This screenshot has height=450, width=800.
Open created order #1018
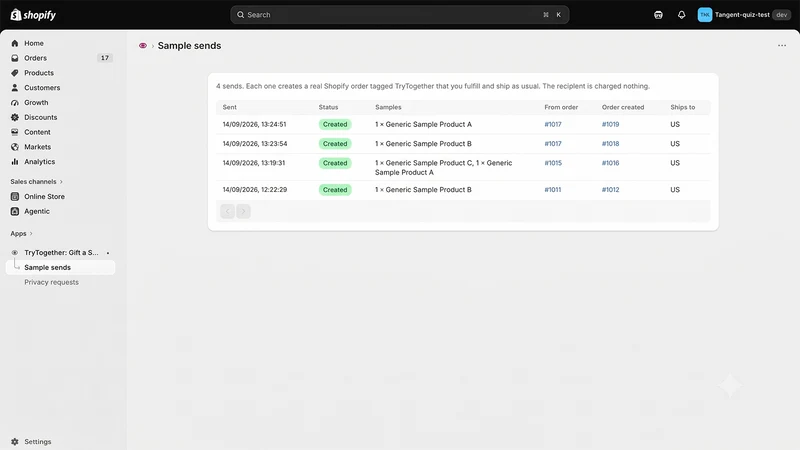[x=610, y=144]
